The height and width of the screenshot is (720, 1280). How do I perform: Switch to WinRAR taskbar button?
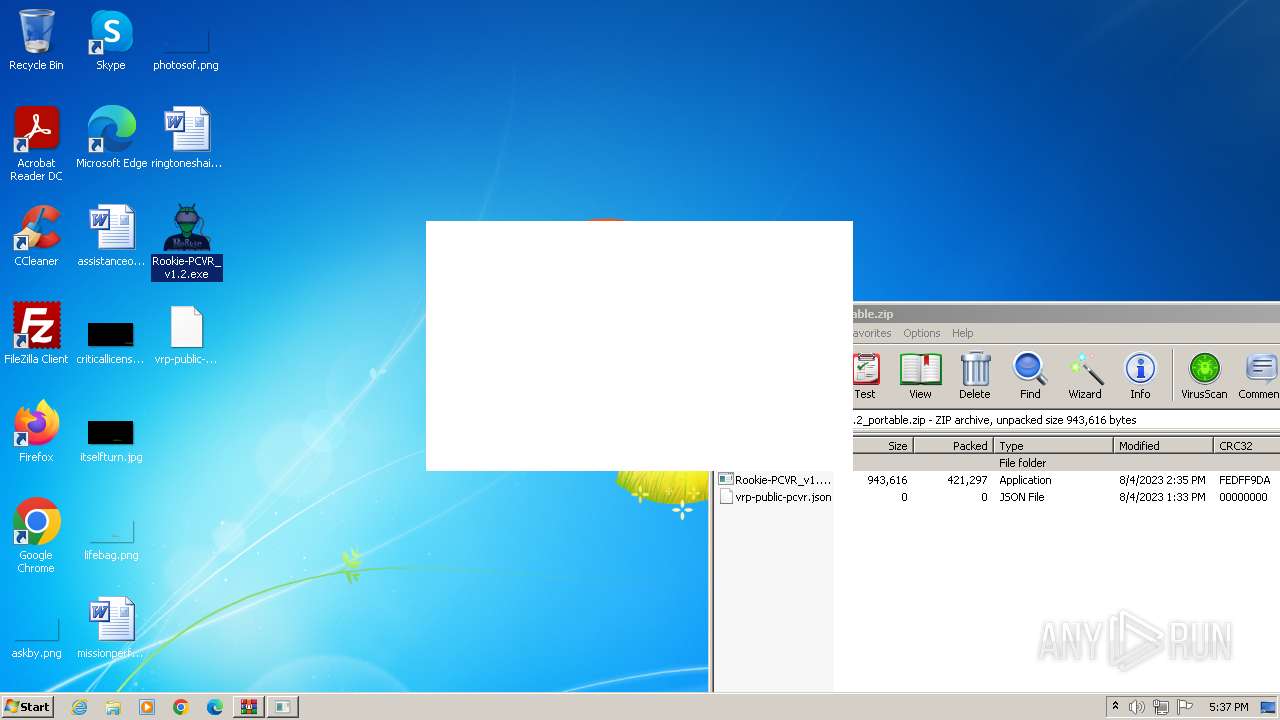pyautogui.click(x=248, y=707)
